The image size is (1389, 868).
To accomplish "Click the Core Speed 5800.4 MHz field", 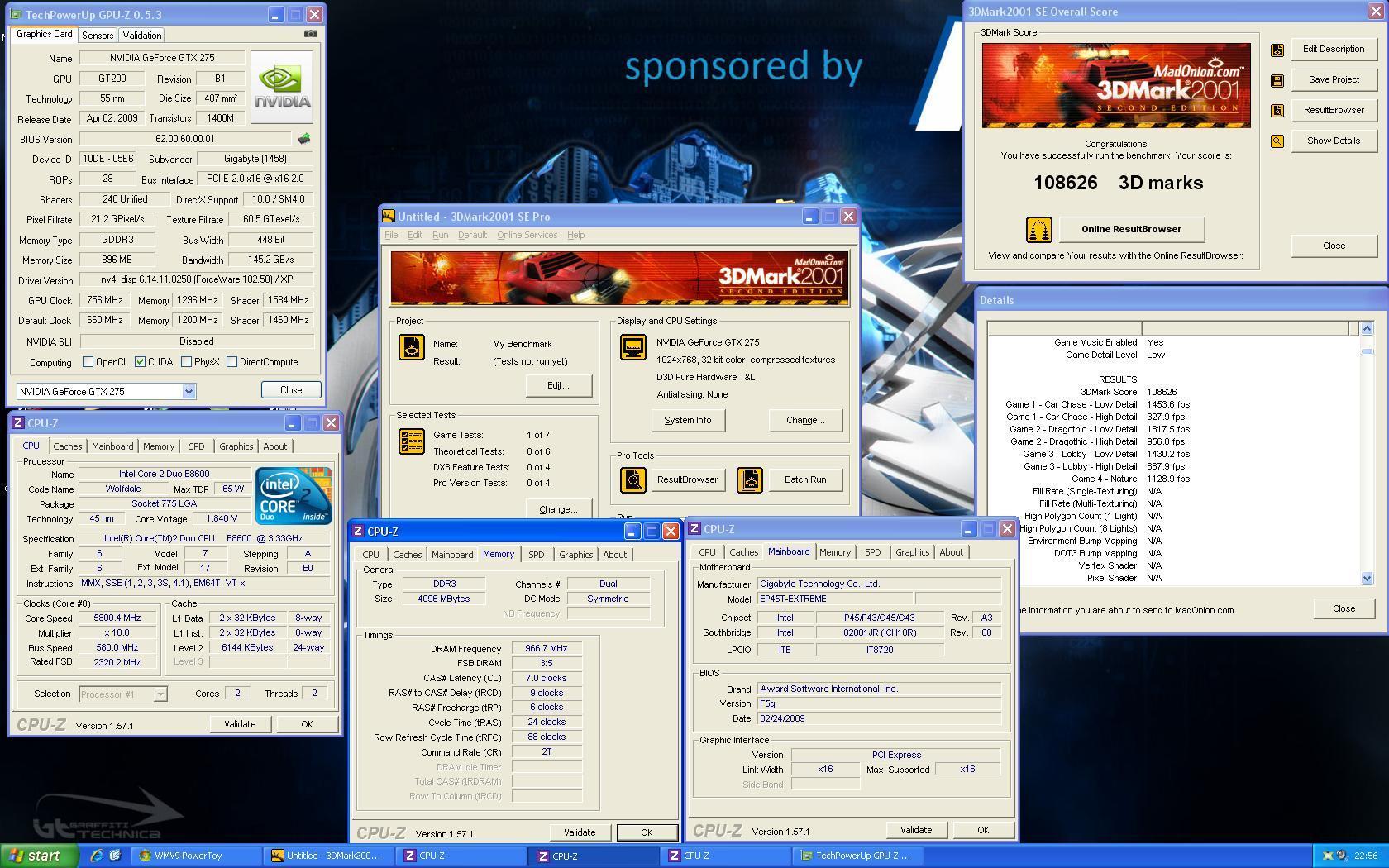I will coord(117,618).
